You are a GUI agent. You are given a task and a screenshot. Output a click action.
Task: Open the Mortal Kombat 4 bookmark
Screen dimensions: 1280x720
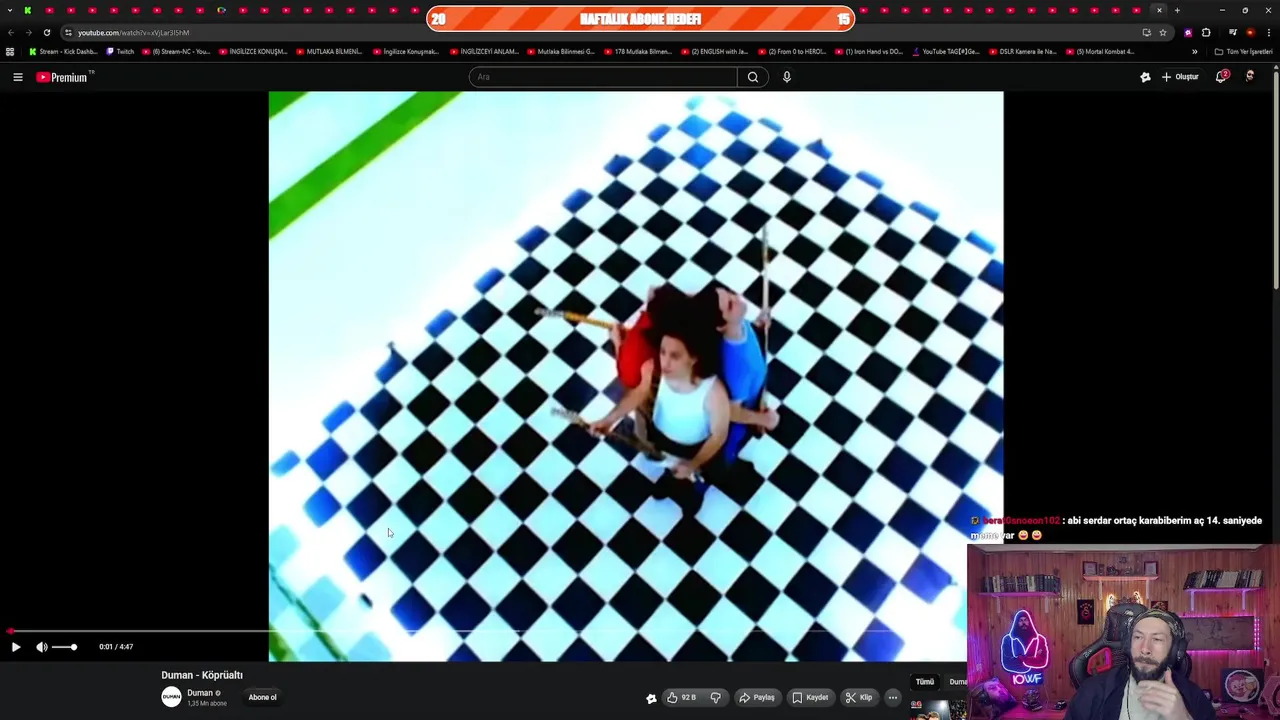1100,51
